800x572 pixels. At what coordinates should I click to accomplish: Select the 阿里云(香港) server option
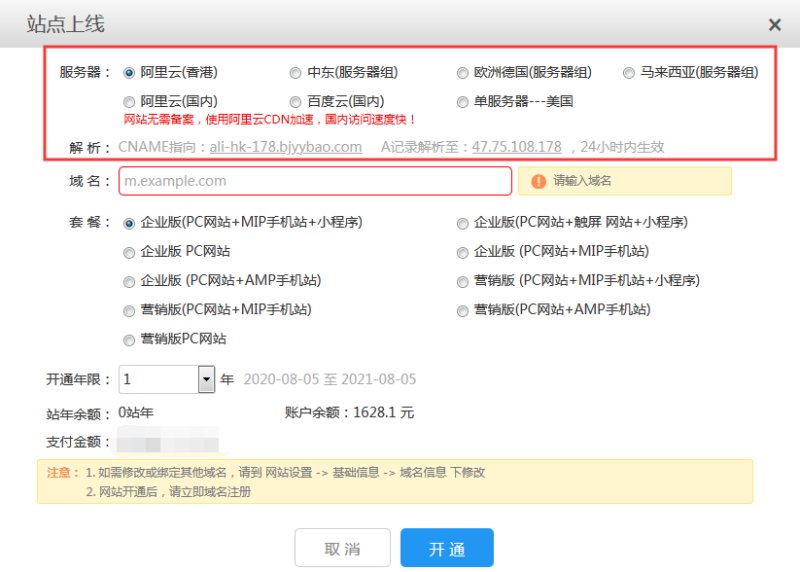coord(129,73)
